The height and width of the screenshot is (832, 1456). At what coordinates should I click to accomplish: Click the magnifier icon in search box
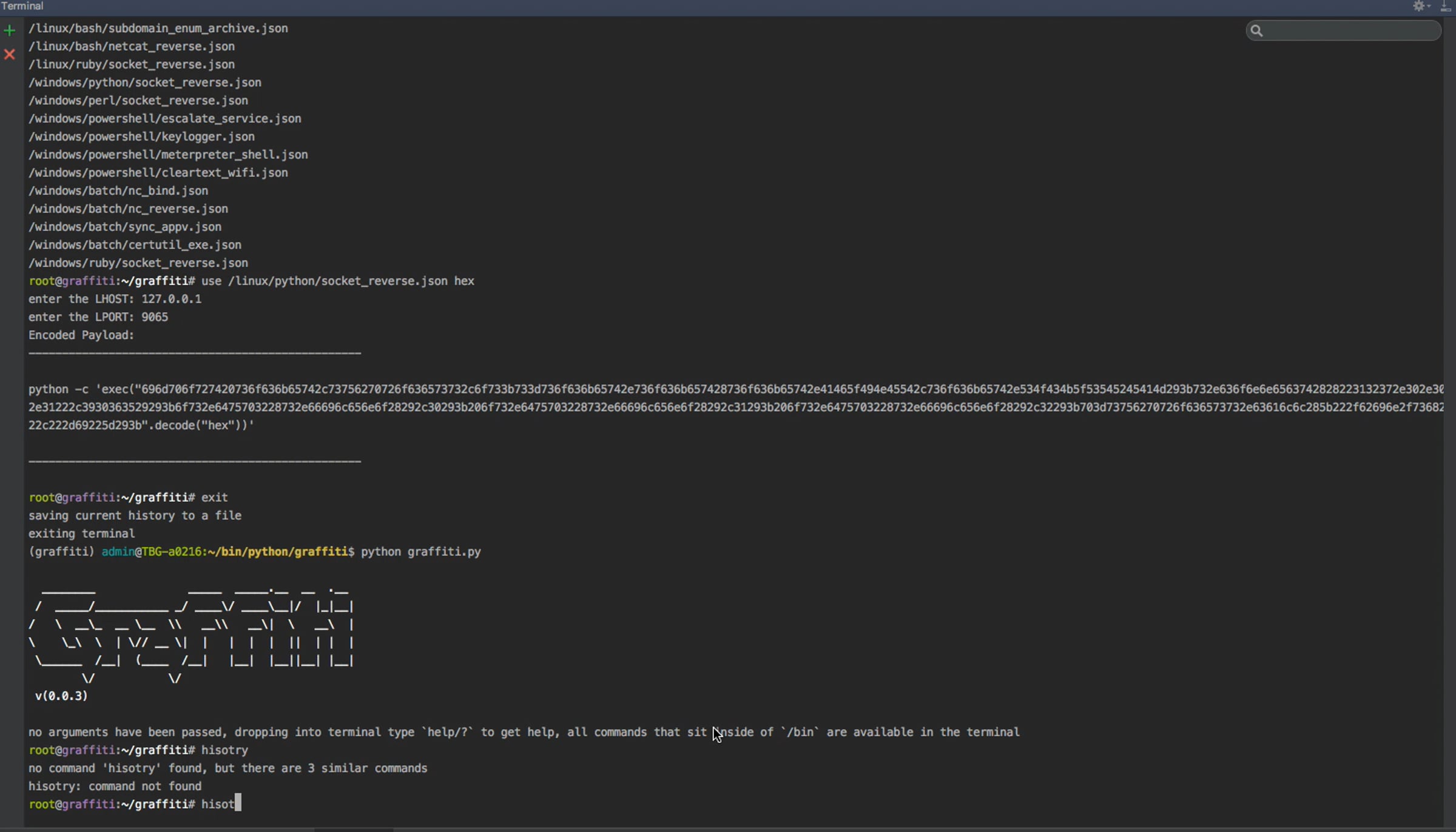click(x=1256, y=30)
